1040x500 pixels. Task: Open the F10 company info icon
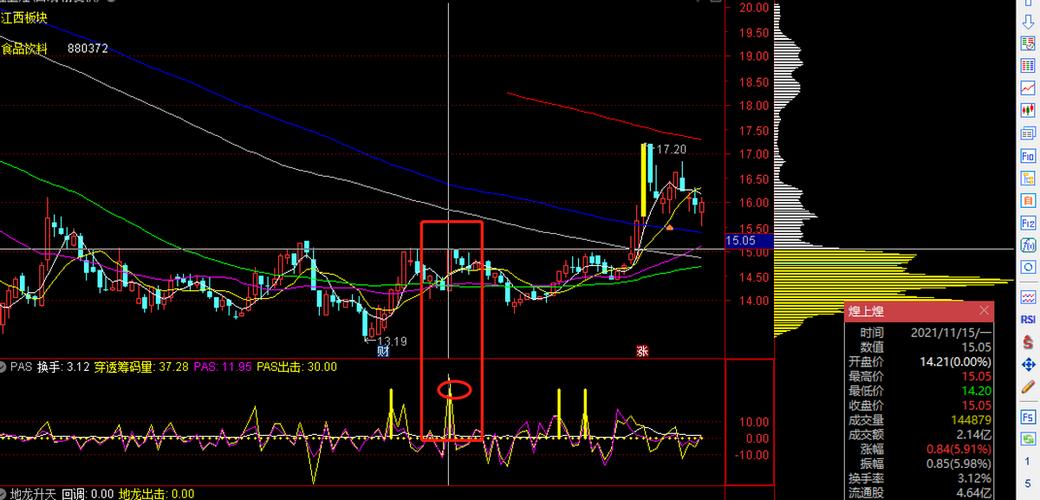(x=1028, y=156)
